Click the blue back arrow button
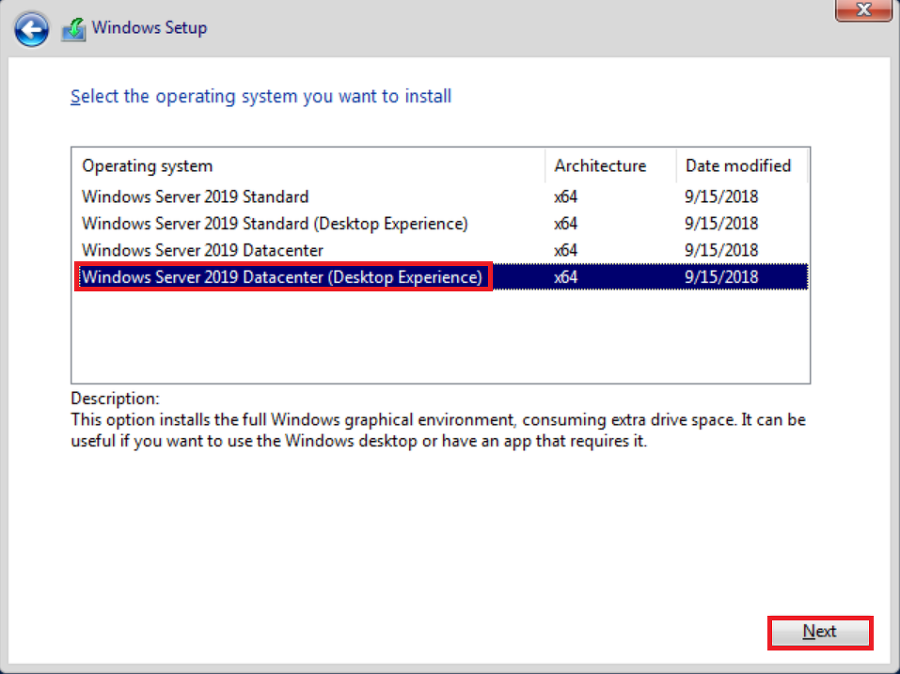Viewport: 900px width, 674px height. tap(31, 29)
